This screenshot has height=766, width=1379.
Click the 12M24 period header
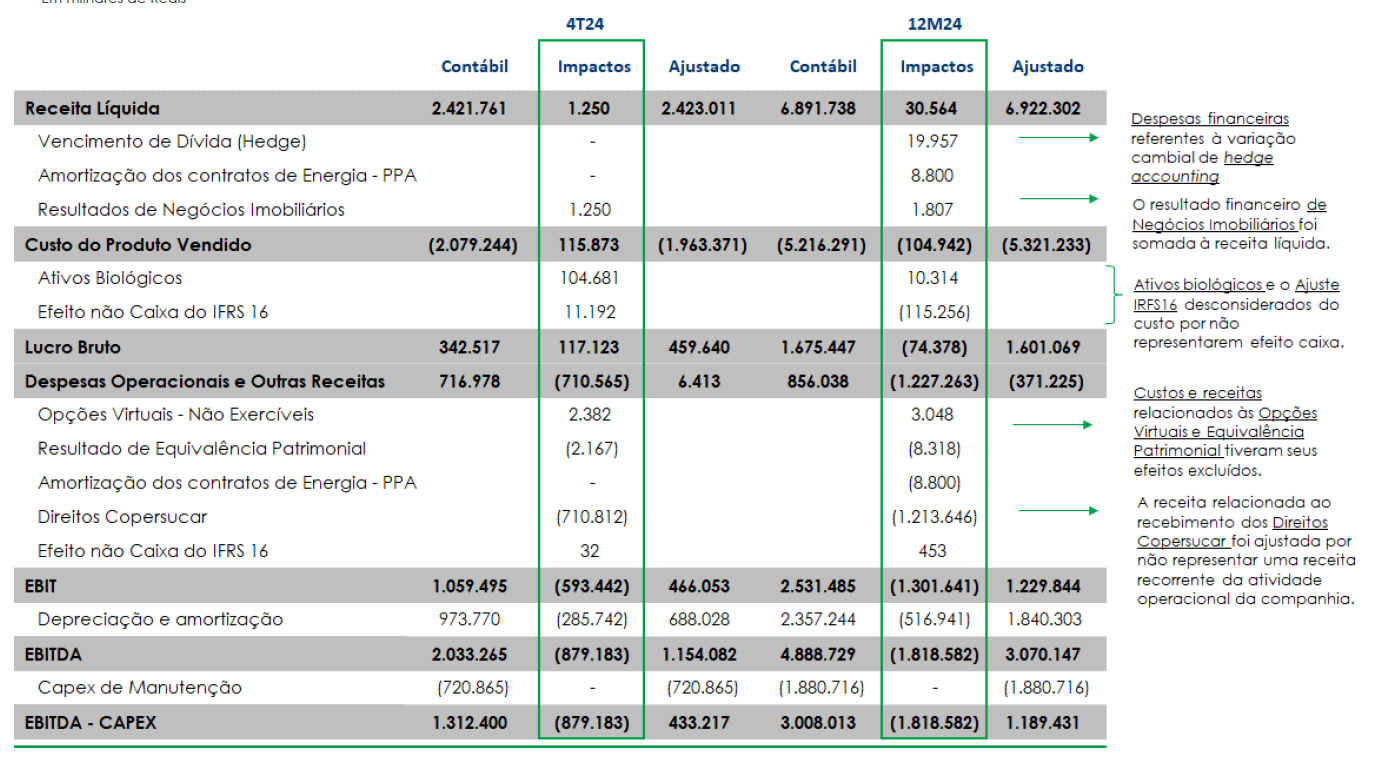pos(934,23)
